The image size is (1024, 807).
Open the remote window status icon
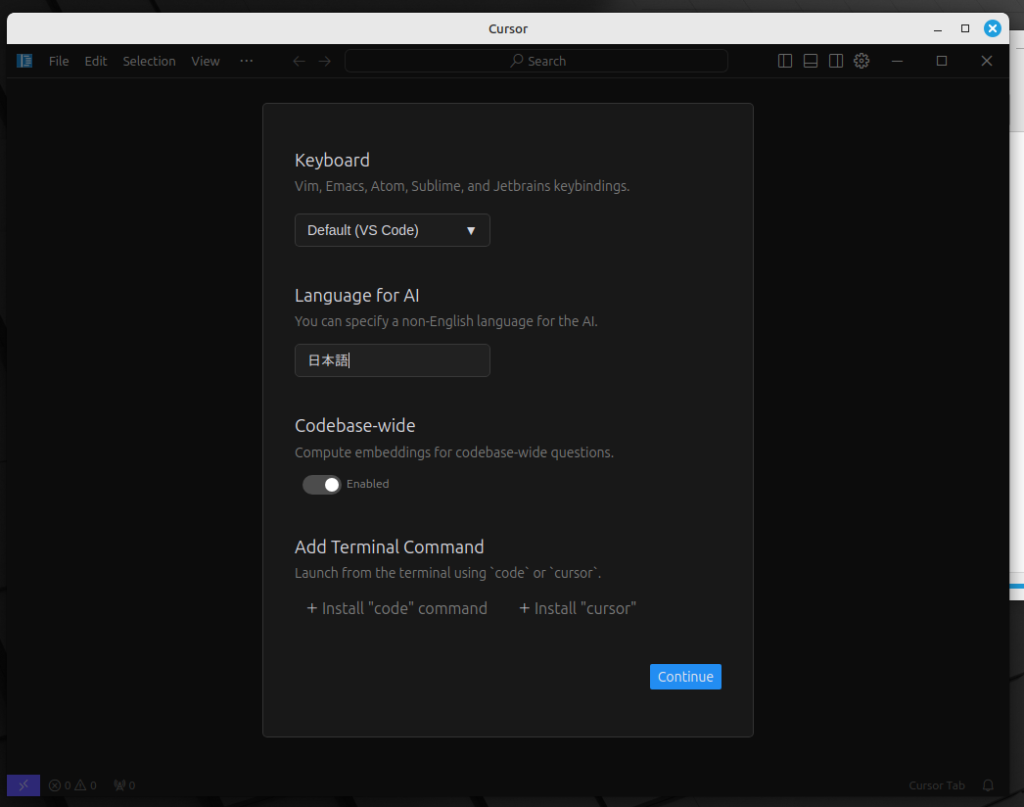point(23,785)
